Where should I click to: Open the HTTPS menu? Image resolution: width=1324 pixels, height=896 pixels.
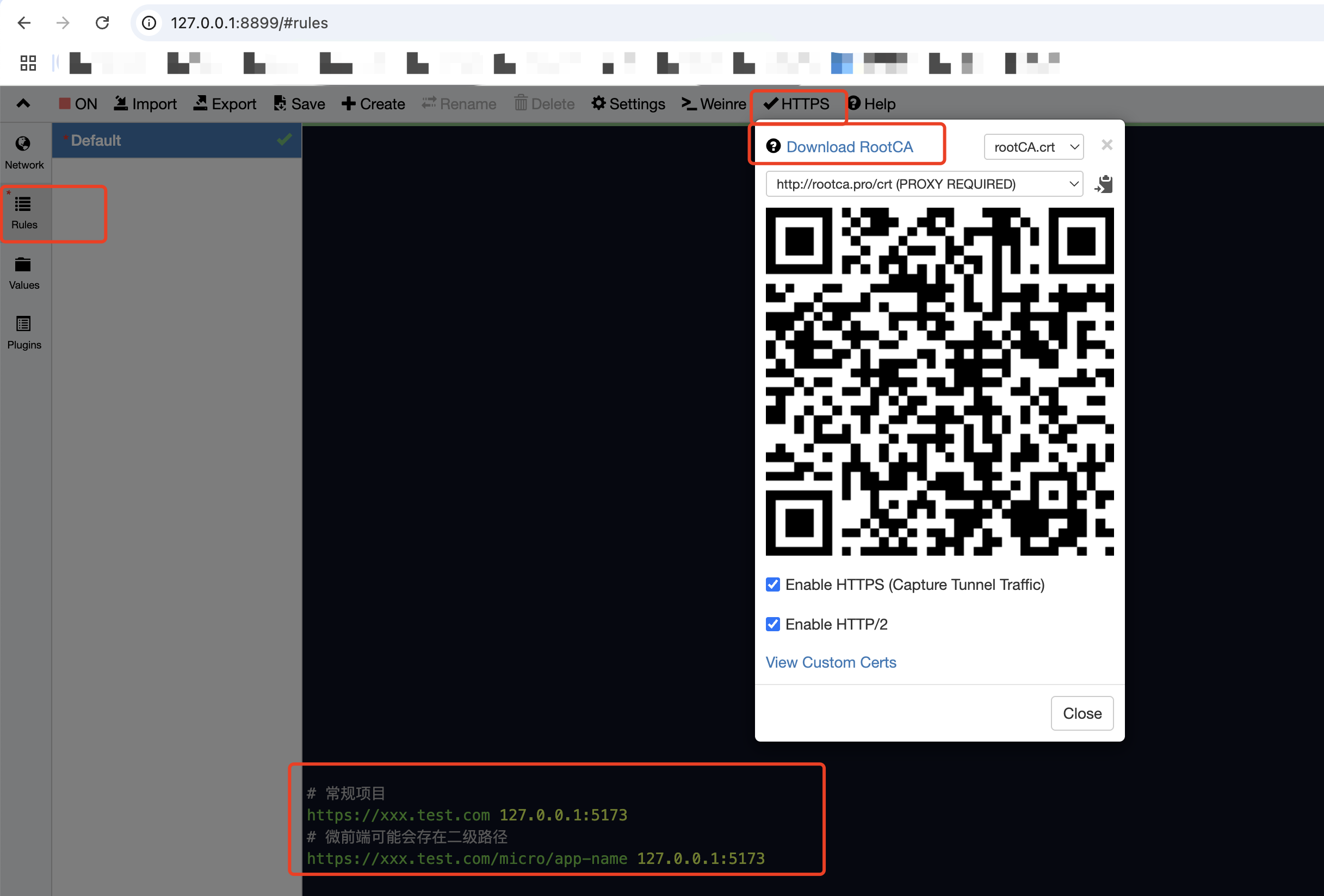pos(796,104)
